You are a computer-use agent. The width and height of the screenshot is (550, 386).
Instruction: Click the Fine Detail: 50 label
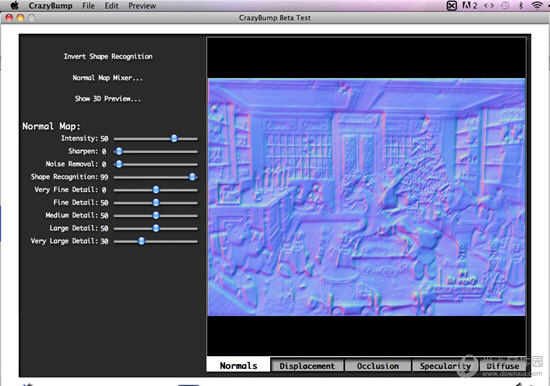(x=81, y=202)
